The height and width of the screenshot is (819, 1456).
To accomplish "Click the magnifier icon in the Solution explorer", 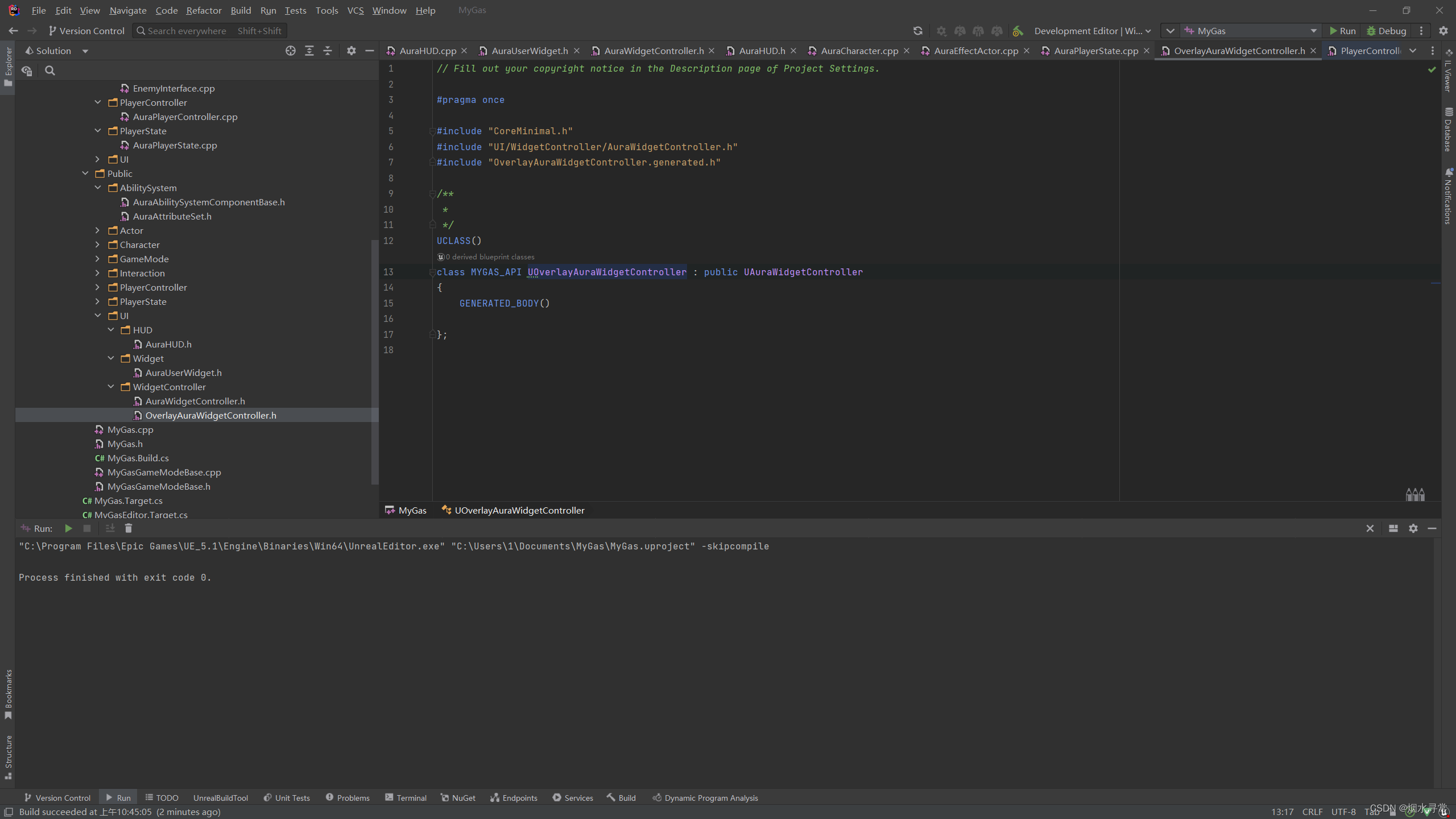I will [50, 71].
